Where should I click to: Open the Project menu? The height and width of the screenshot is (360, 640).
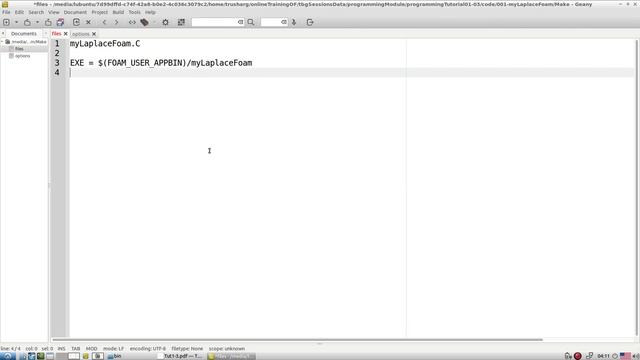[100, 12]
